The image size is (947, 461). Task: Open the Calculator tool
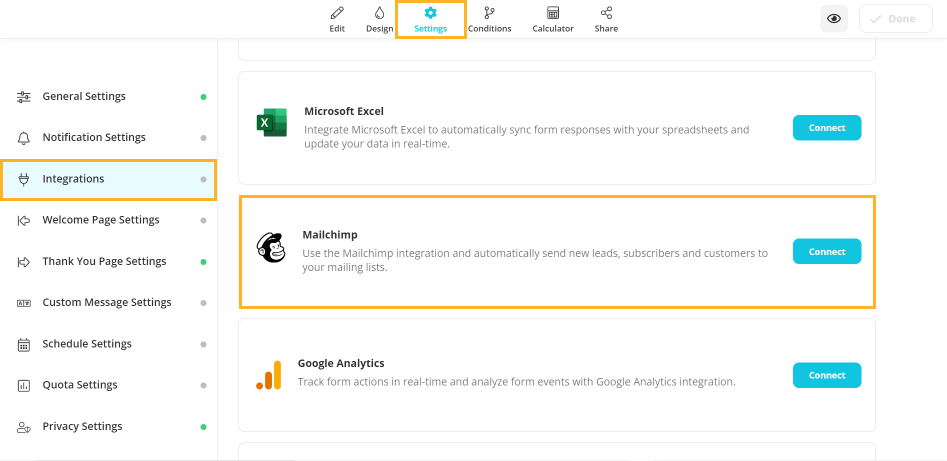click(552, 18)
